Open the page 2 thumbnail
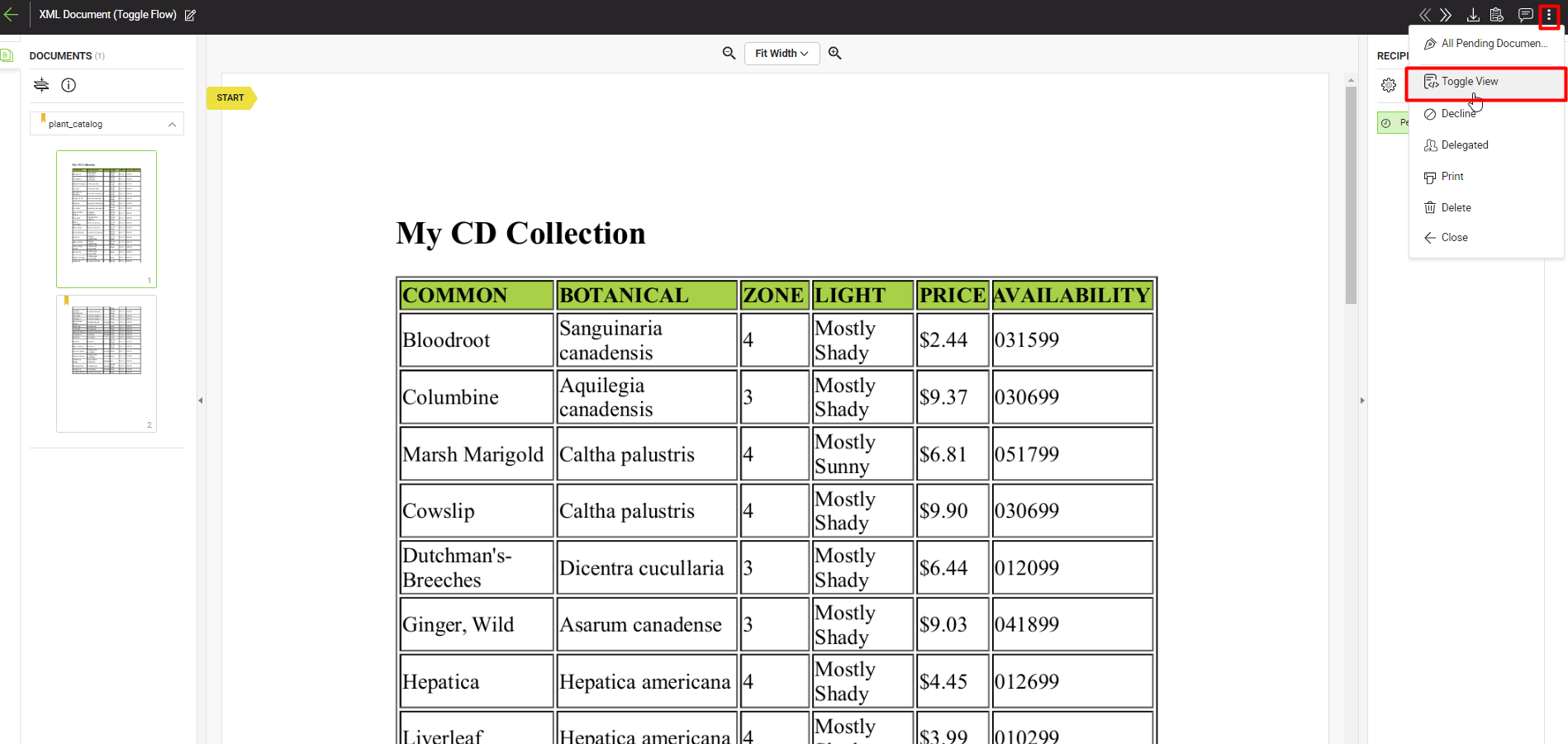The width and height of the screenshot is (1568, 744). pyautogui.click(x=107, y=363)
